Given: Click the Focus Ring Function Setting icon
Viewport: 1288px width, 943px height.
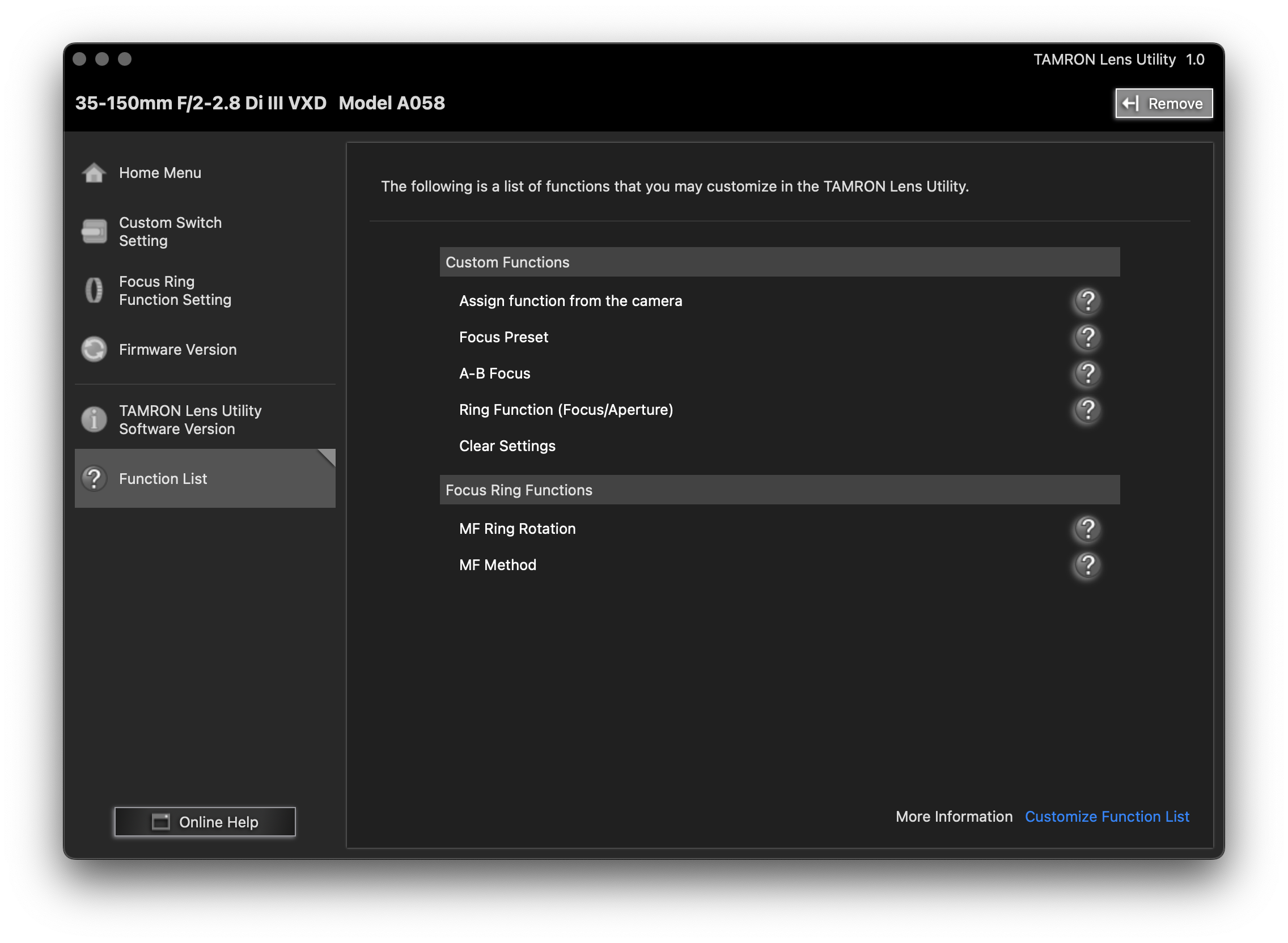Looking at the screenshot, I should (94, 290).
